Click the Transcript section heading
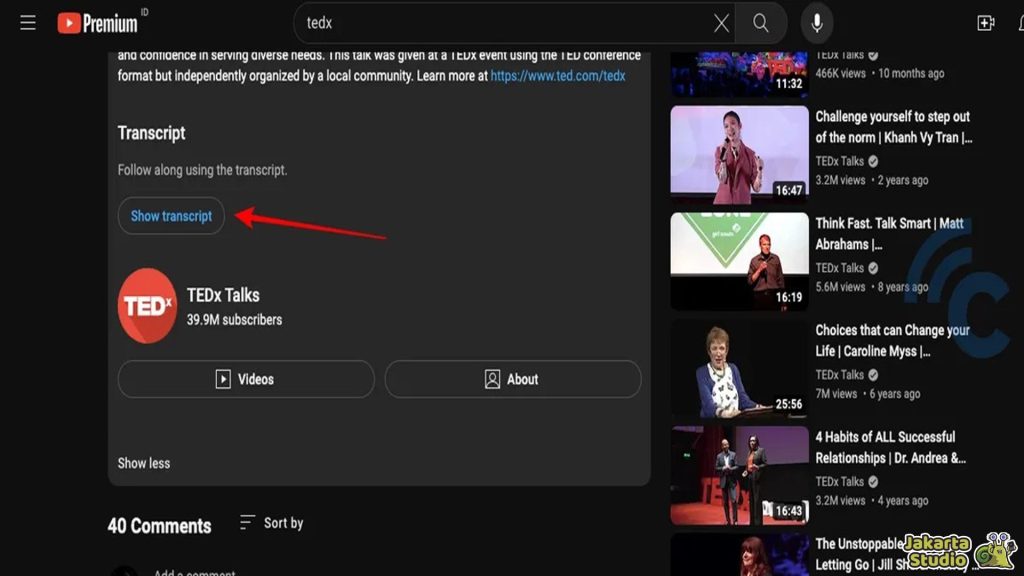Image resolution: width=1024 pixels, height=576 pixels. tap(152, 133)
